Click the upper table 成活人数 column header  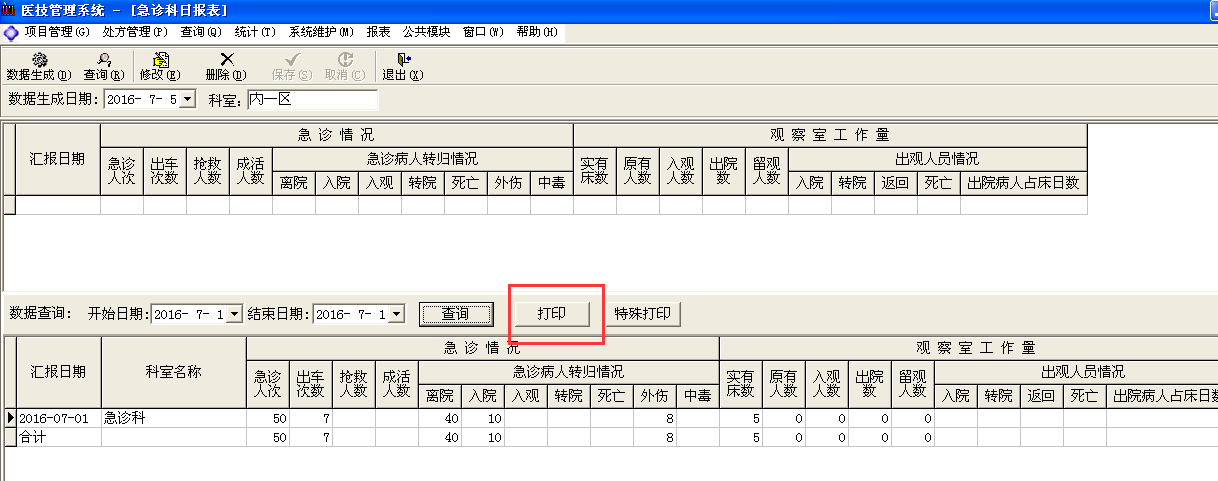pos(250,171)
